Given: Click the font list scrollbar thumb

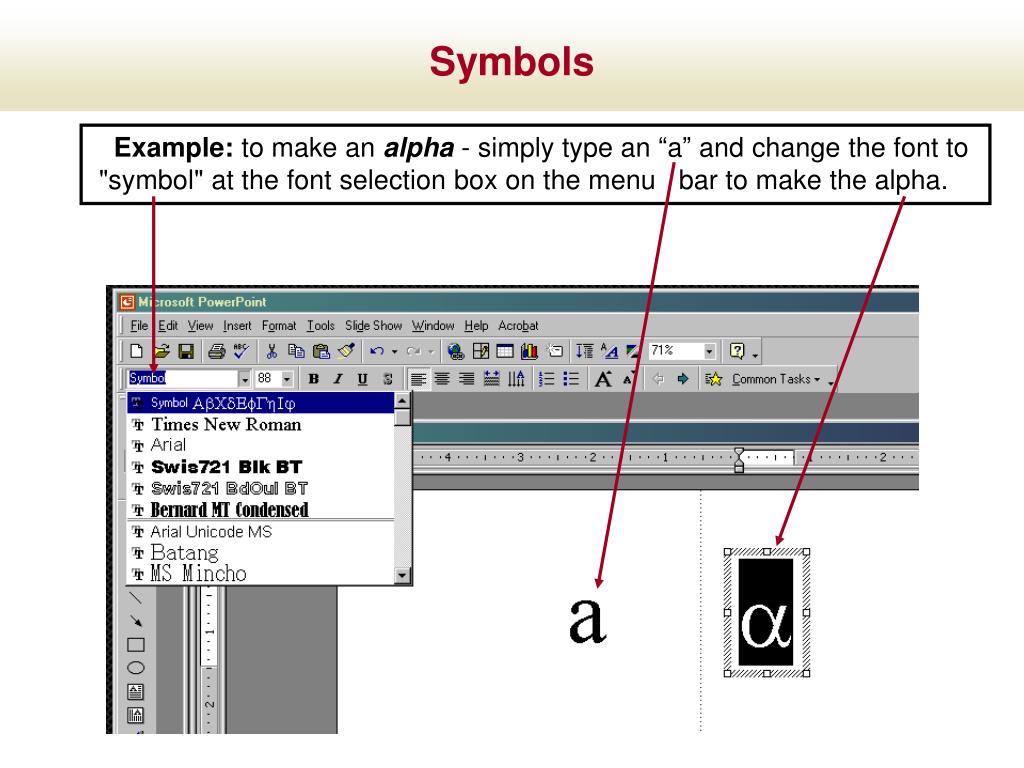Looking at the screenshot, I should pyautogui.click(x=403, y=417).
